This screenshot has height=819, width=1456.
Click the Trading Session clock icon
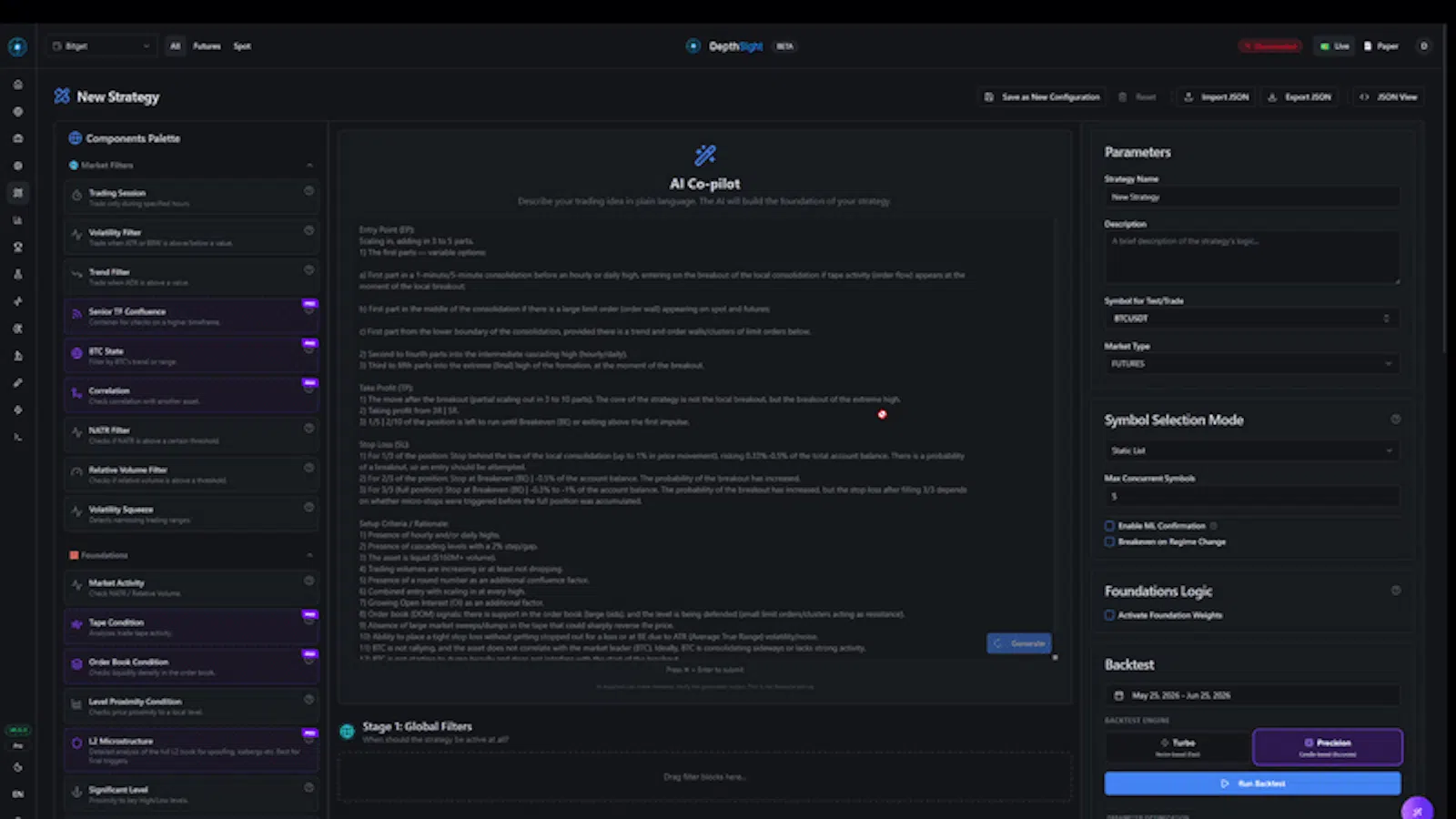click(76, 197)
